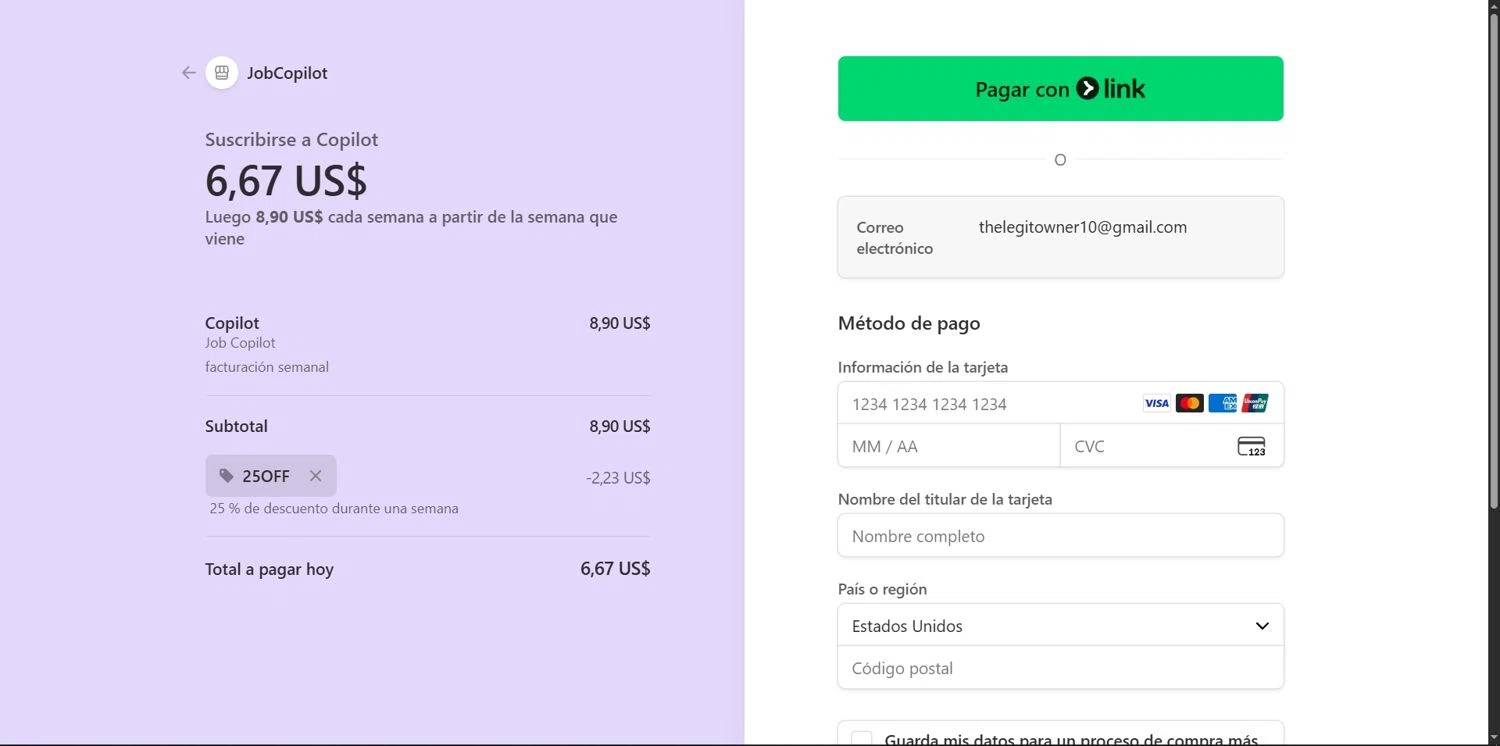
Task: Remove the 25OFF promo code
Action: pyautogui.click(x=315, y=476)
